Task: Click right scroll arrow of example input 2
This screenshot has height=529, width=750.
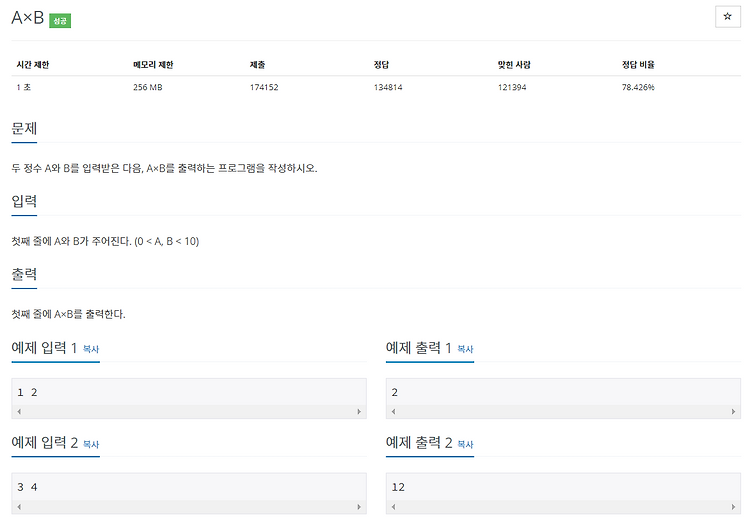Action: point(359,507)
